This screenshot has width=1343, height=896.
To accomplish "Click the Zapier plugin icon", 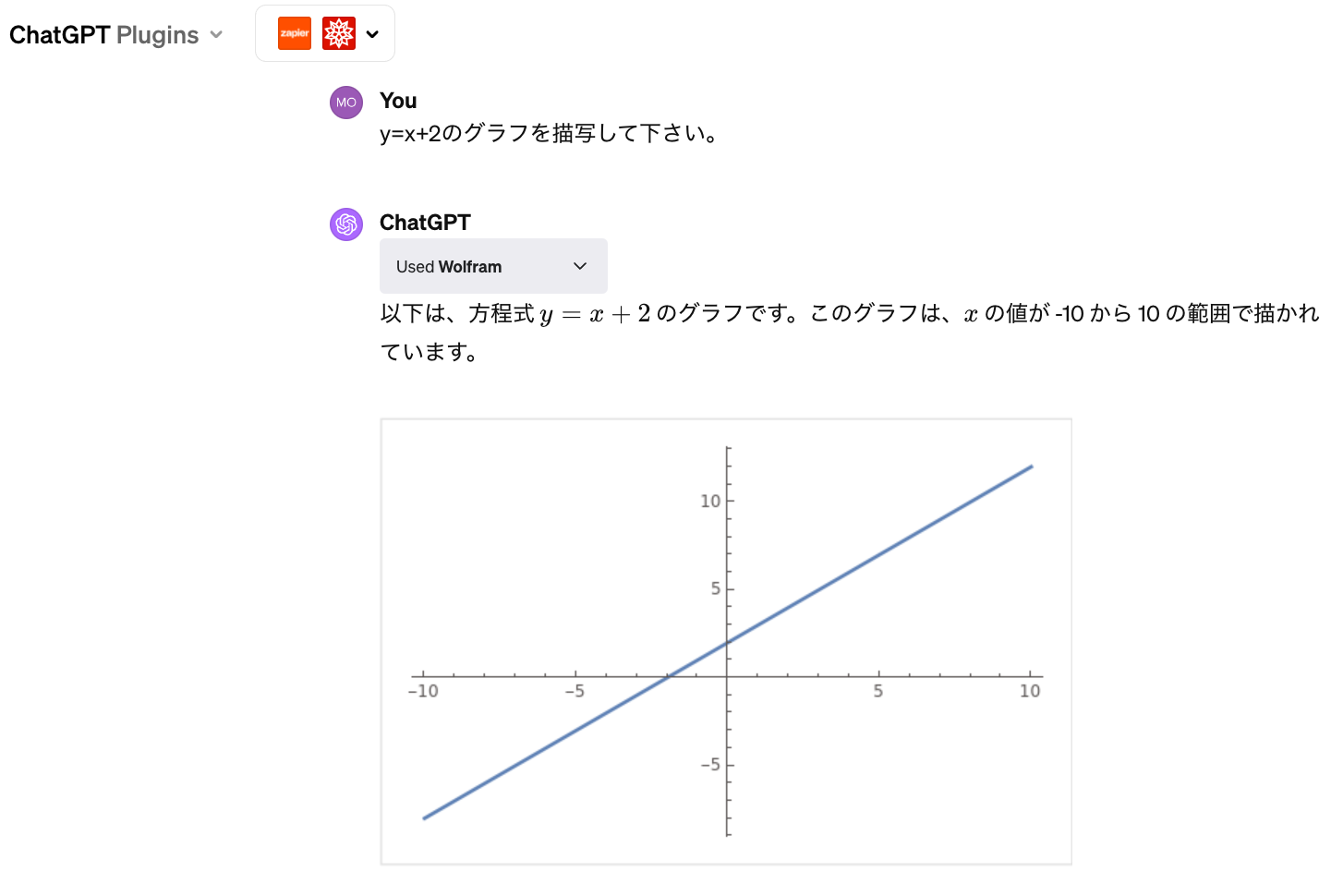I will pyautogui.click(x=295, y=34).
